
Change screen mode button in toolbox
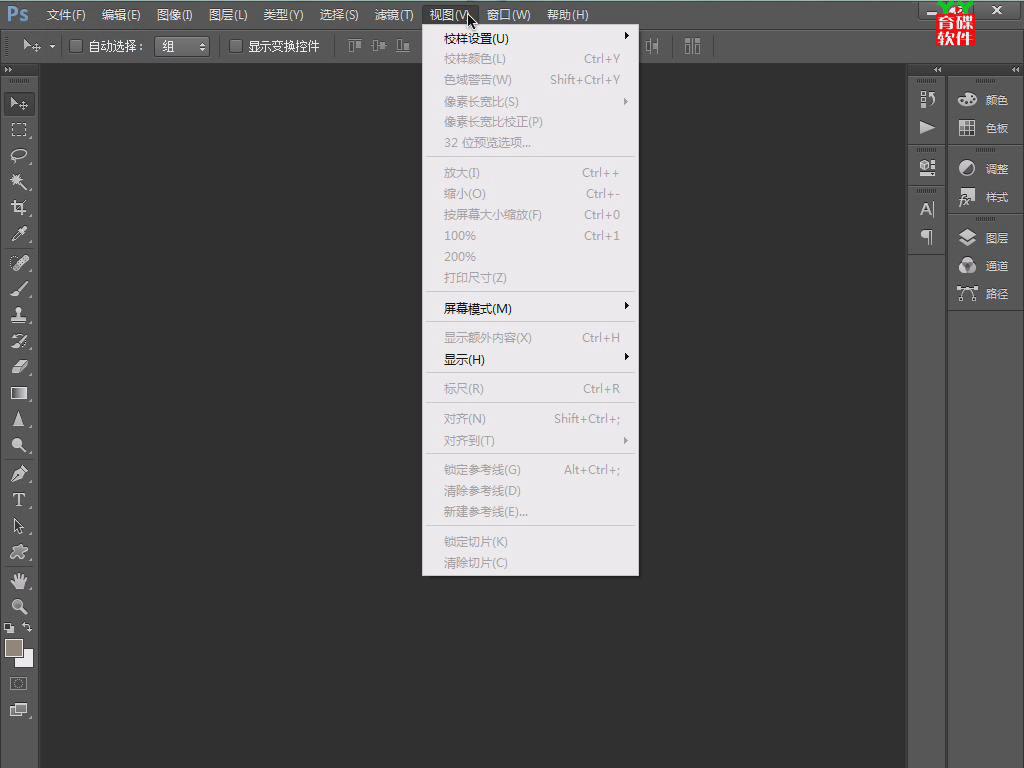tap(19, 710)
